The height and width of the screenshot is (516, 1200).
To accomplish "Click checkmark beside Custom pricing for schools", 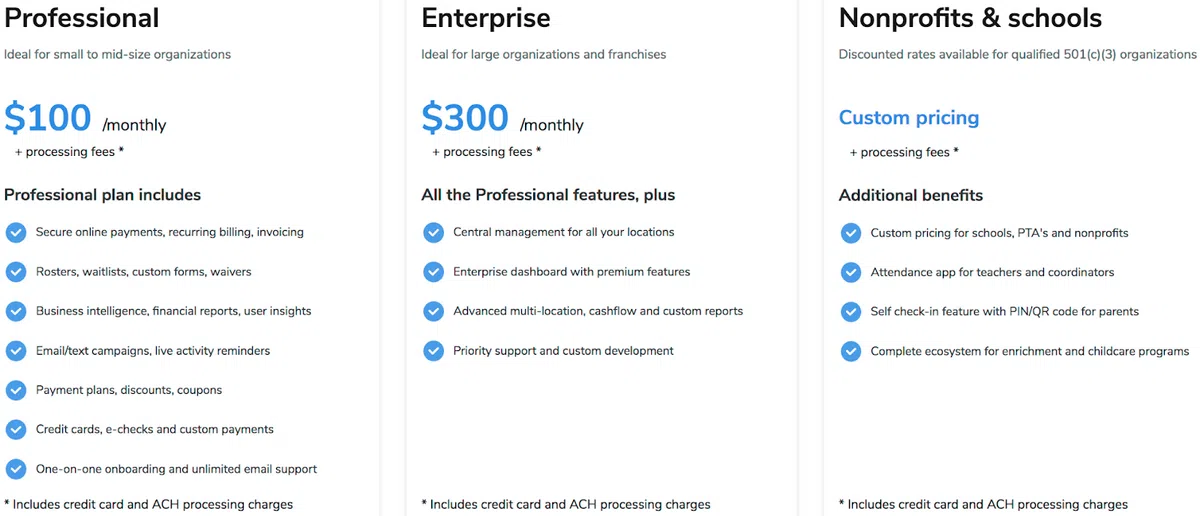I will (851, 233).
